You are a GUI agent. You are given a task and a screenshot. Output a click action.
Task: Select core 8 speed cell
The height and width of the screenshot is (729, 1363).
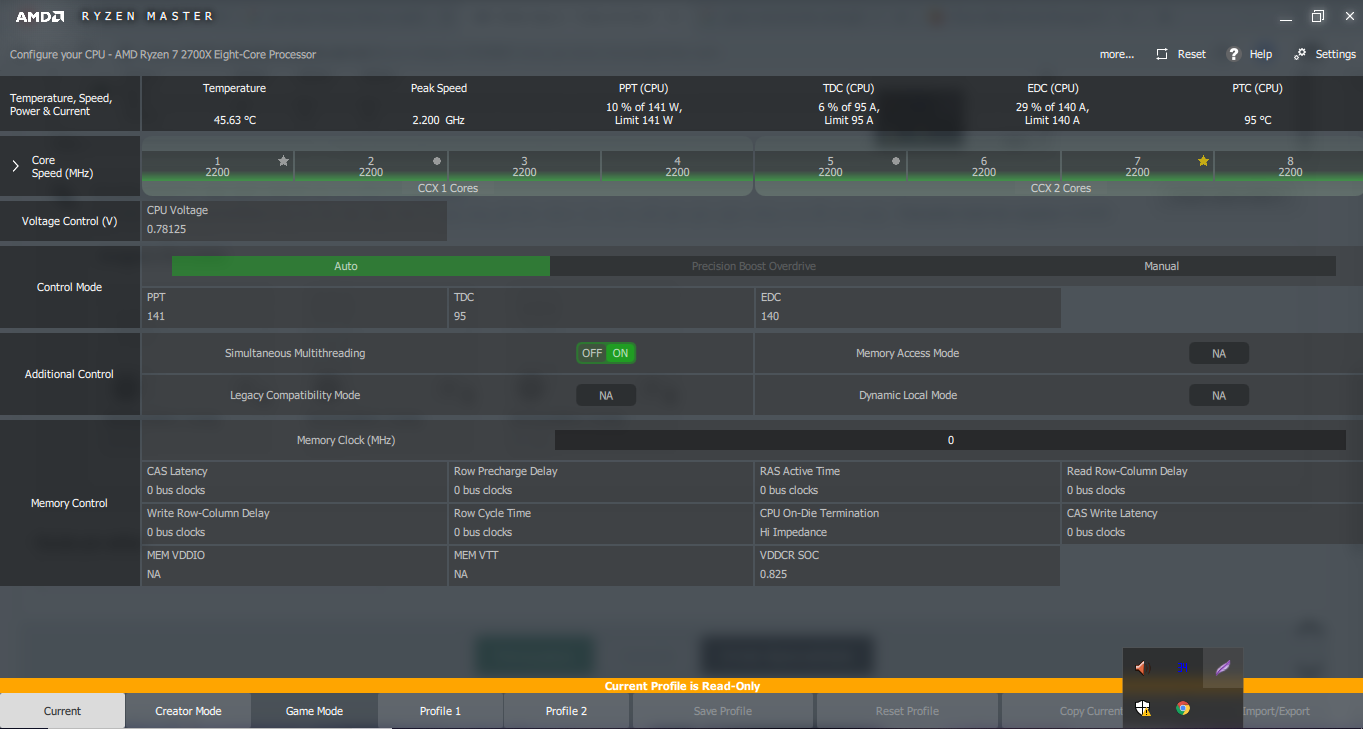(1290, 166)
